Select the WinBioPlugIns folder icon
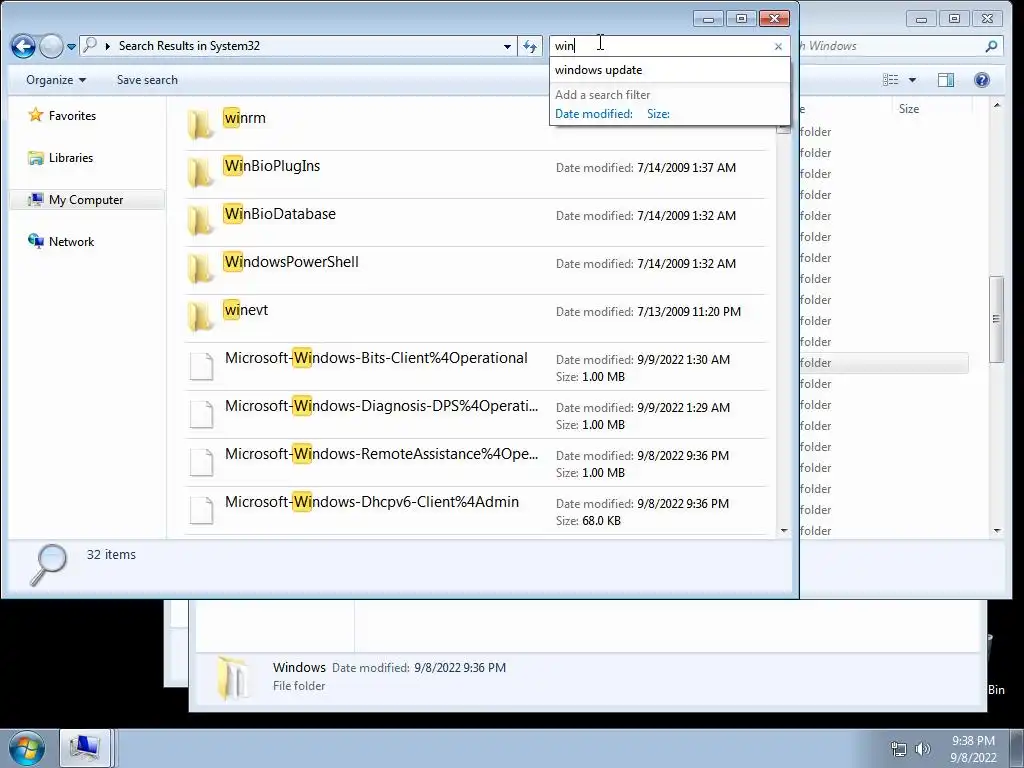Image resolution: width=1024 pixels, height=768 pixels. click(200, 172)
